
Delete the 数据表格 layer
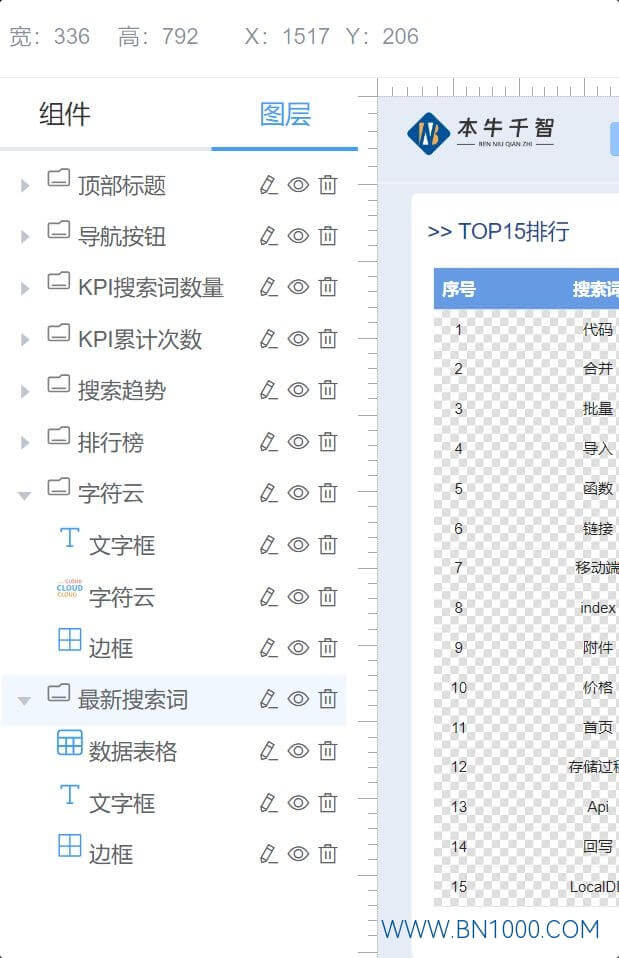coord(328,751)
